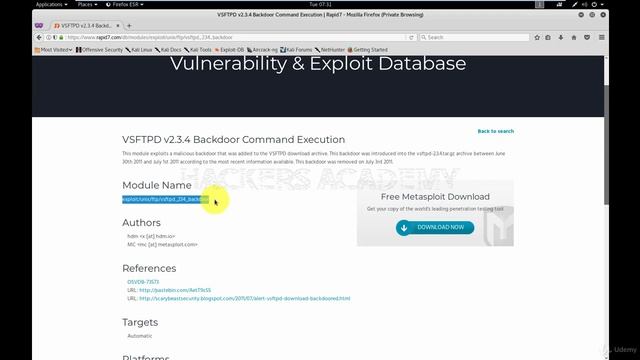Screen dimensions: 640x360
Task: Click author MC <mc [at] metasploit.com>
Action: coord(162,244)
